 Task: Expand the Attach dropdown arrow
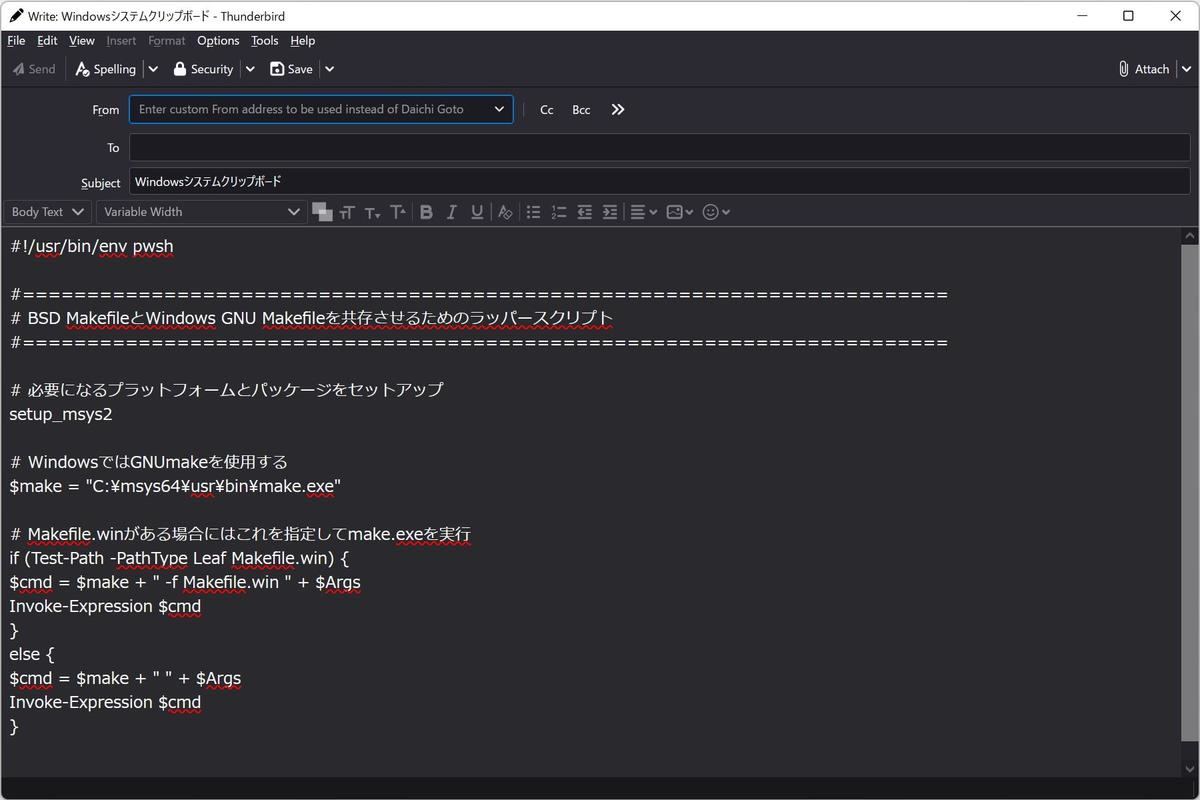[1187, 69]
